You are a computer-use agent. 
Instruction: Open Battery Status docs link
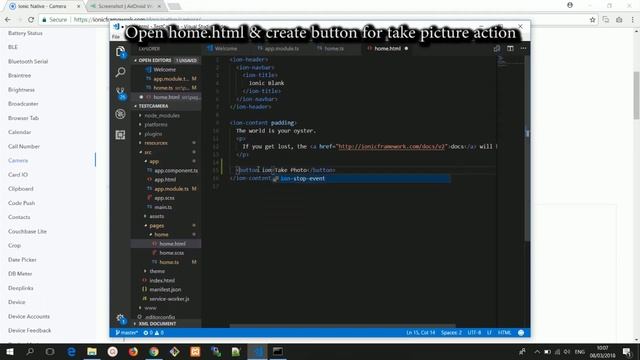coord(25,33)
